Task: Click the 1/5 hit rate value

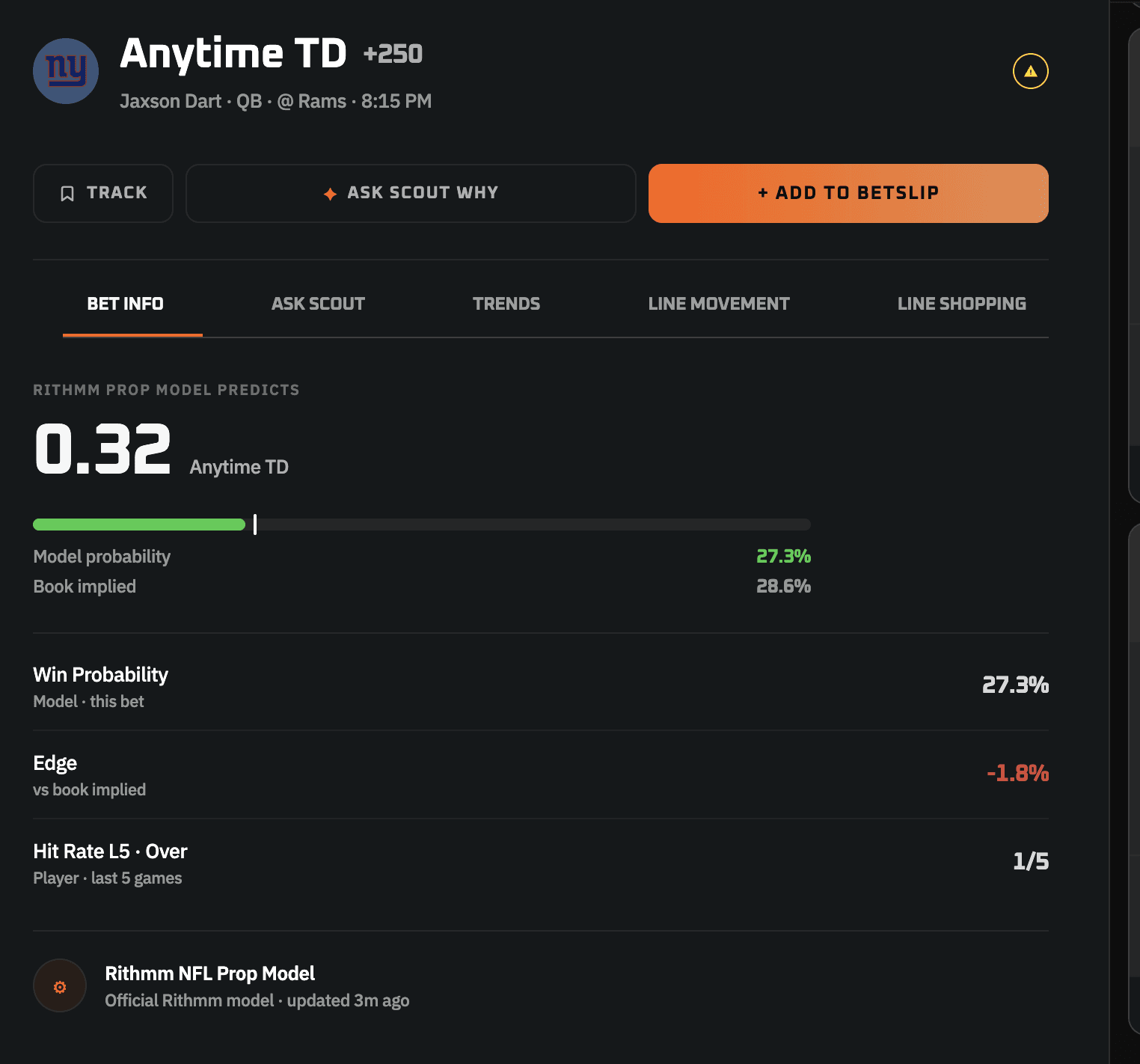Action: [1031, 861]
